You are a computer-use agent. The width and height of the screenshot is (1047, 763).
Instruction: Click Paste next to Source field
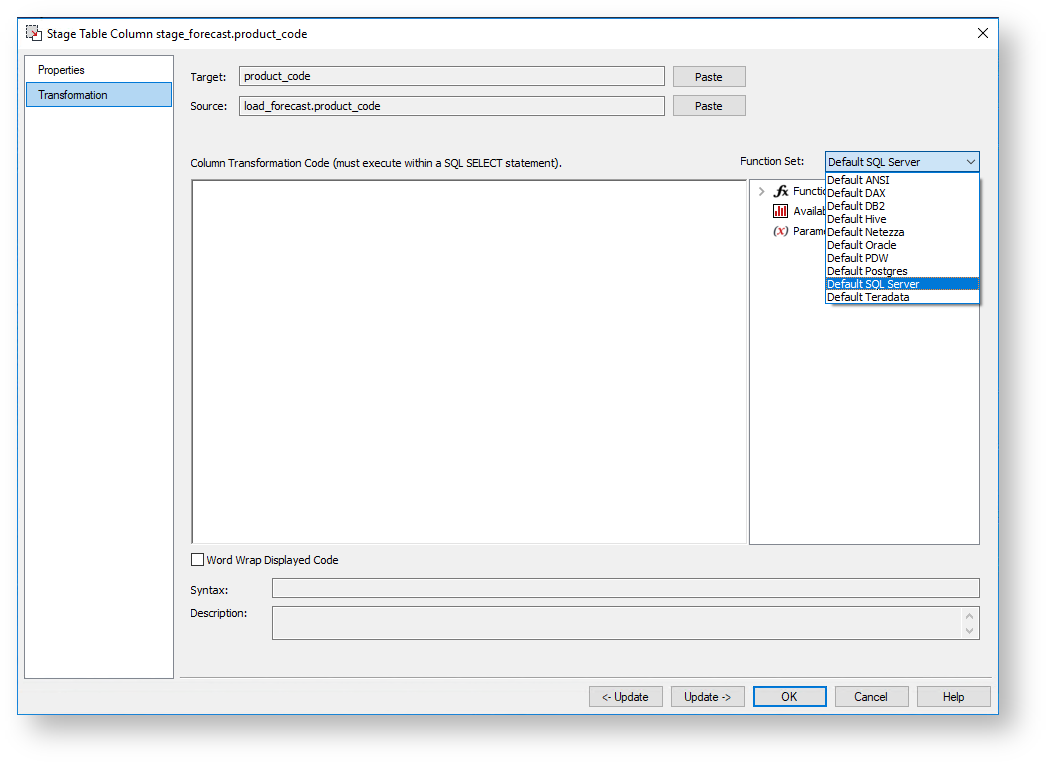tap(708, 105)
